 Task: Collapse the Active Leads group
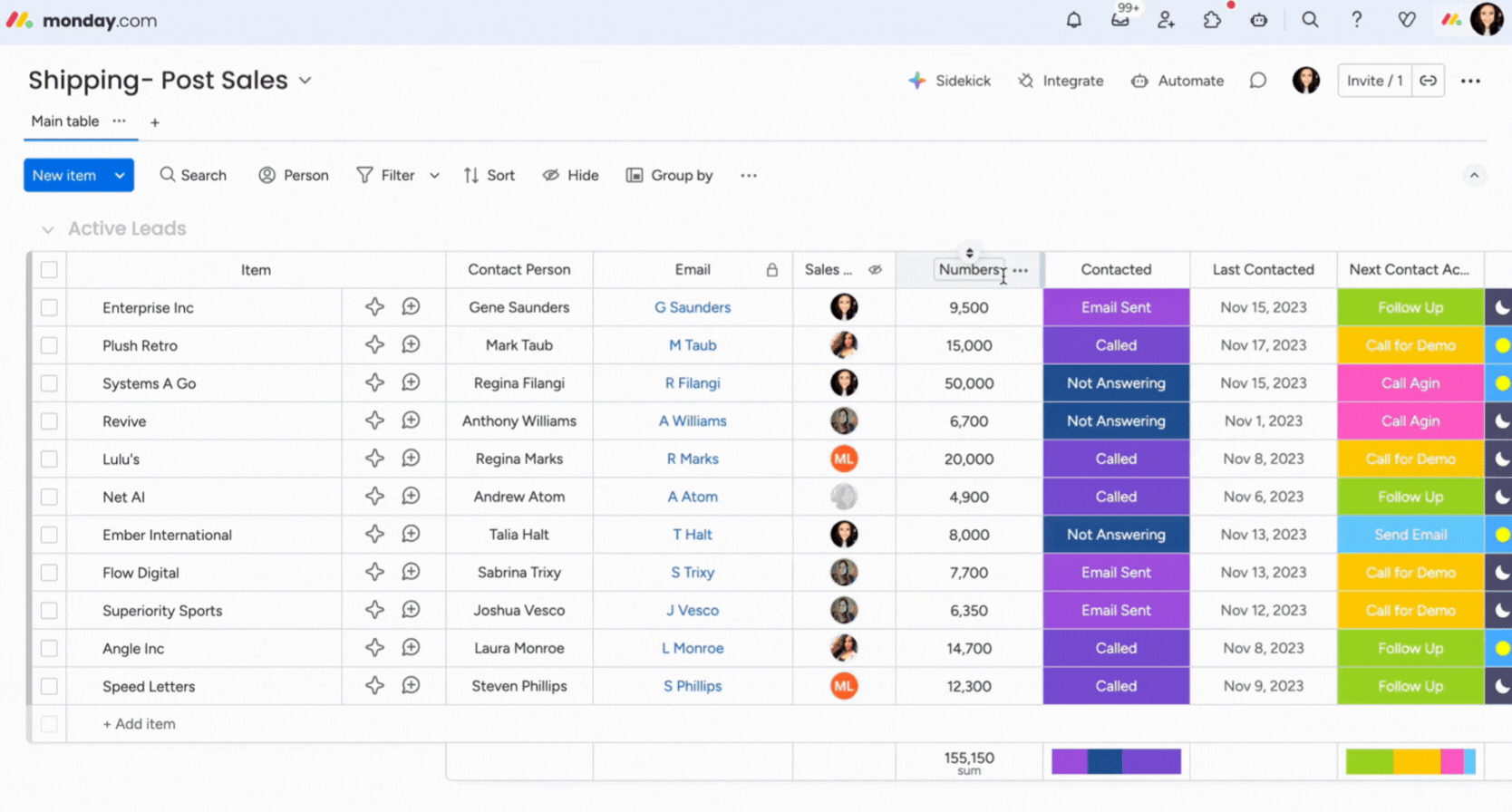(x=48, y=229)
